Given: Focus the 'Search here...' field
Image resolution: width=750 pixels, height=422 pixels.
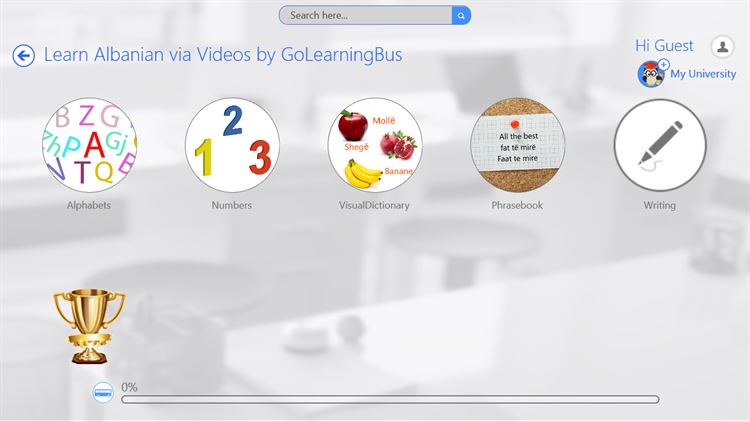Looking at the screenshot, I should 365,15.
